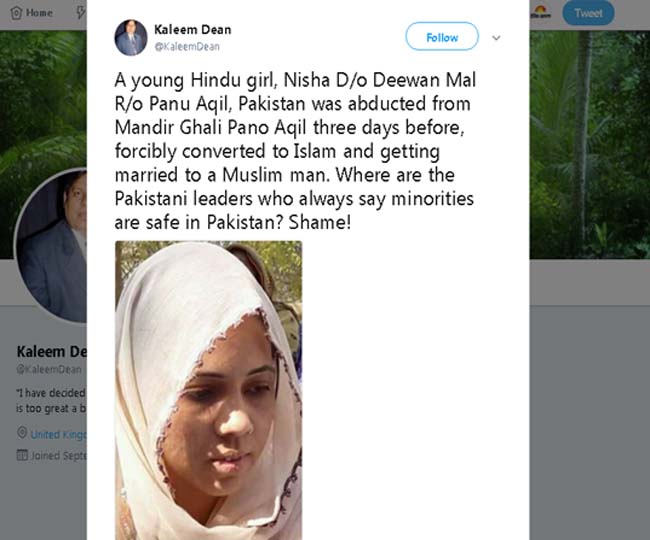Click the sidebar @KaleemDean handle below profile name

pyautogui.click(x=50, y=369)
